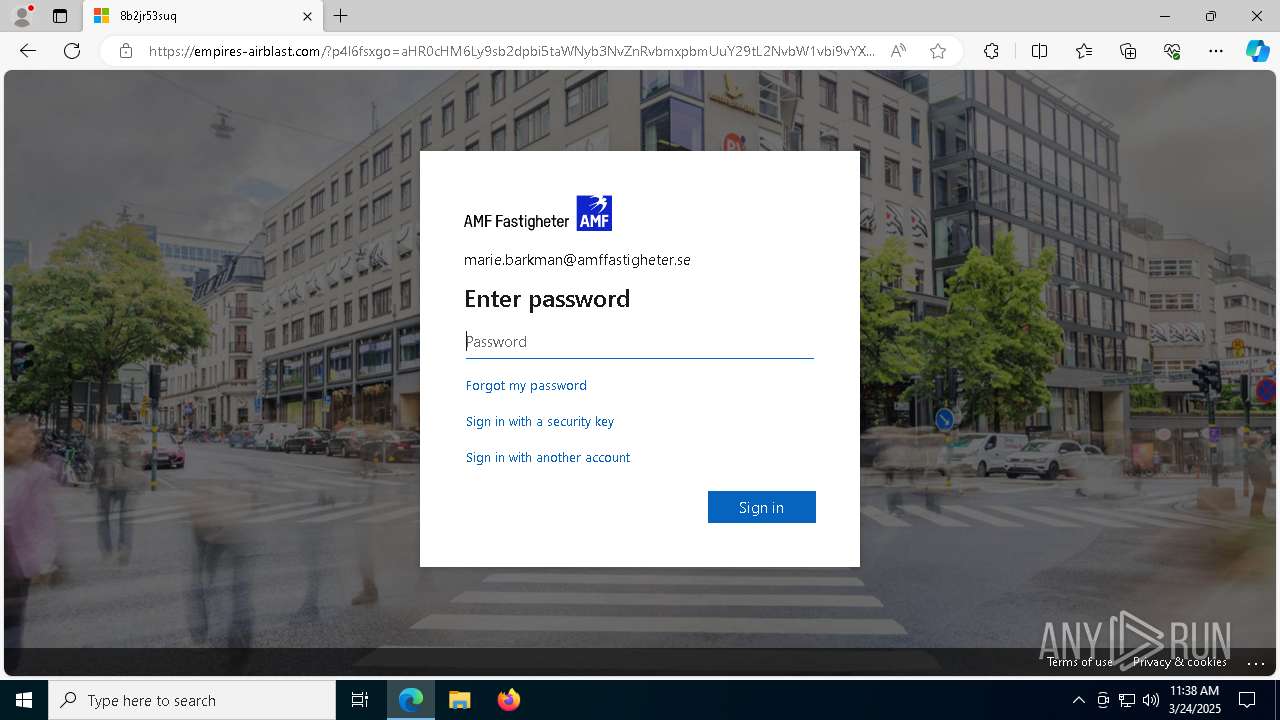Screen dimensions: 1280x720
Task: Close the 8b2jr53suq tab
Action: coord(307,16)
